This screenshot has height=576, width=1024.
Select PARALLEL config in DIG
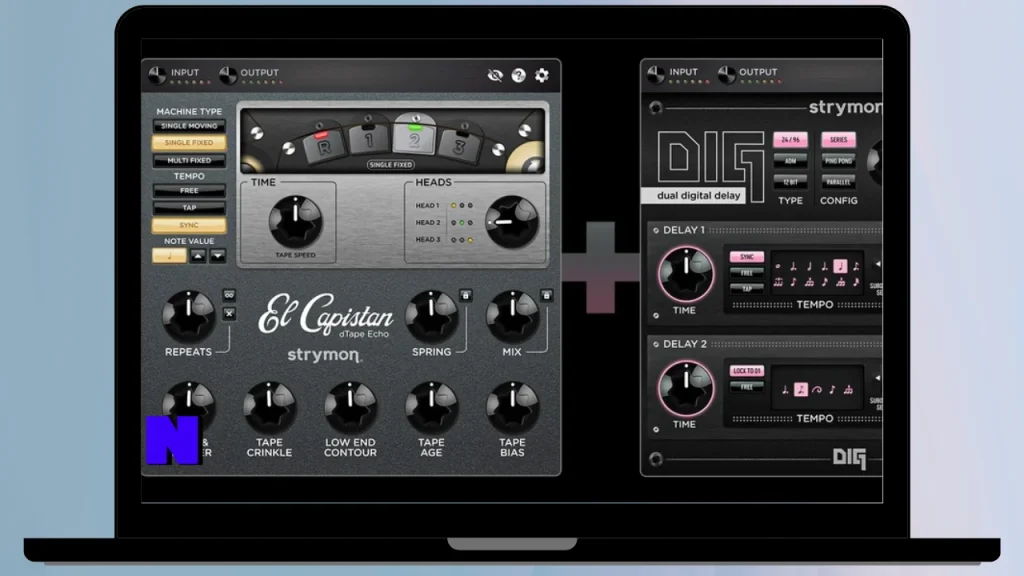[x=839, y=182]
